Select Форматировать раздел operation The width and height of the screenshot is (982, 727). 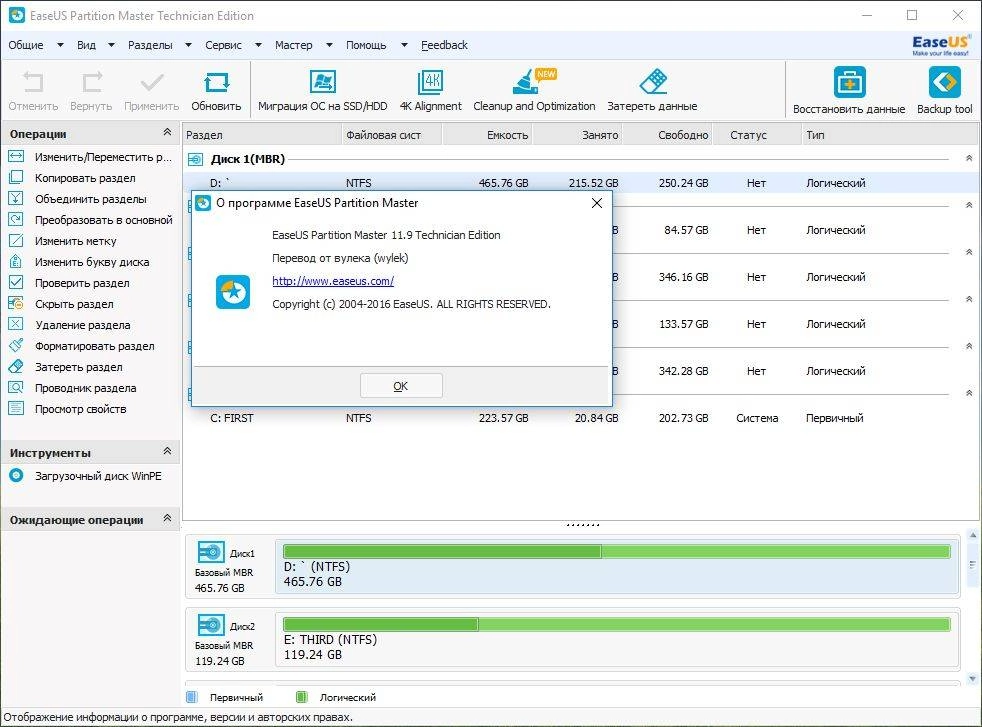click(81, 346)
